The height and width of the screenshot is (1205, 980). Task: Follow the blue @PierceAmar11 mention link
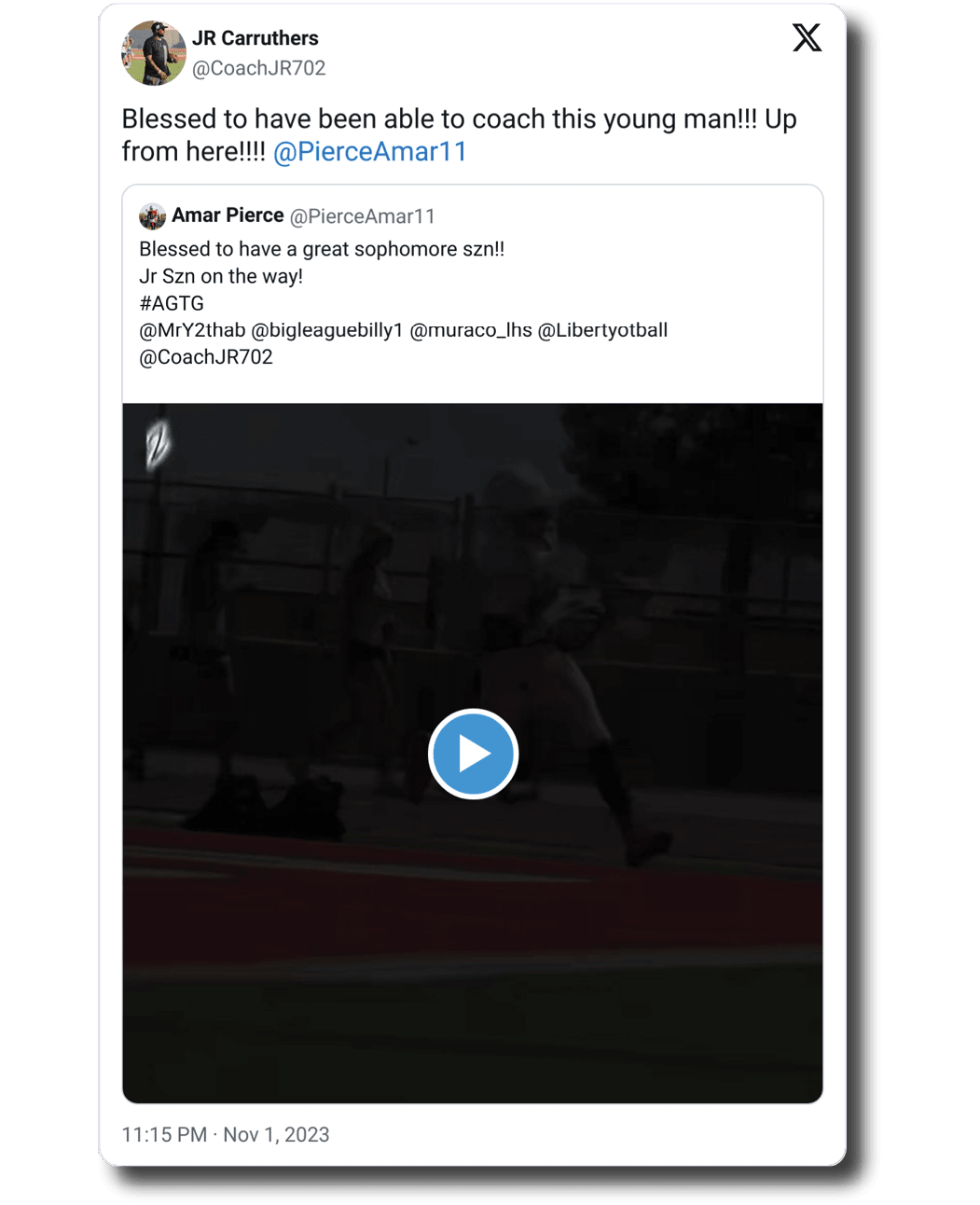(x=370, y=151)
